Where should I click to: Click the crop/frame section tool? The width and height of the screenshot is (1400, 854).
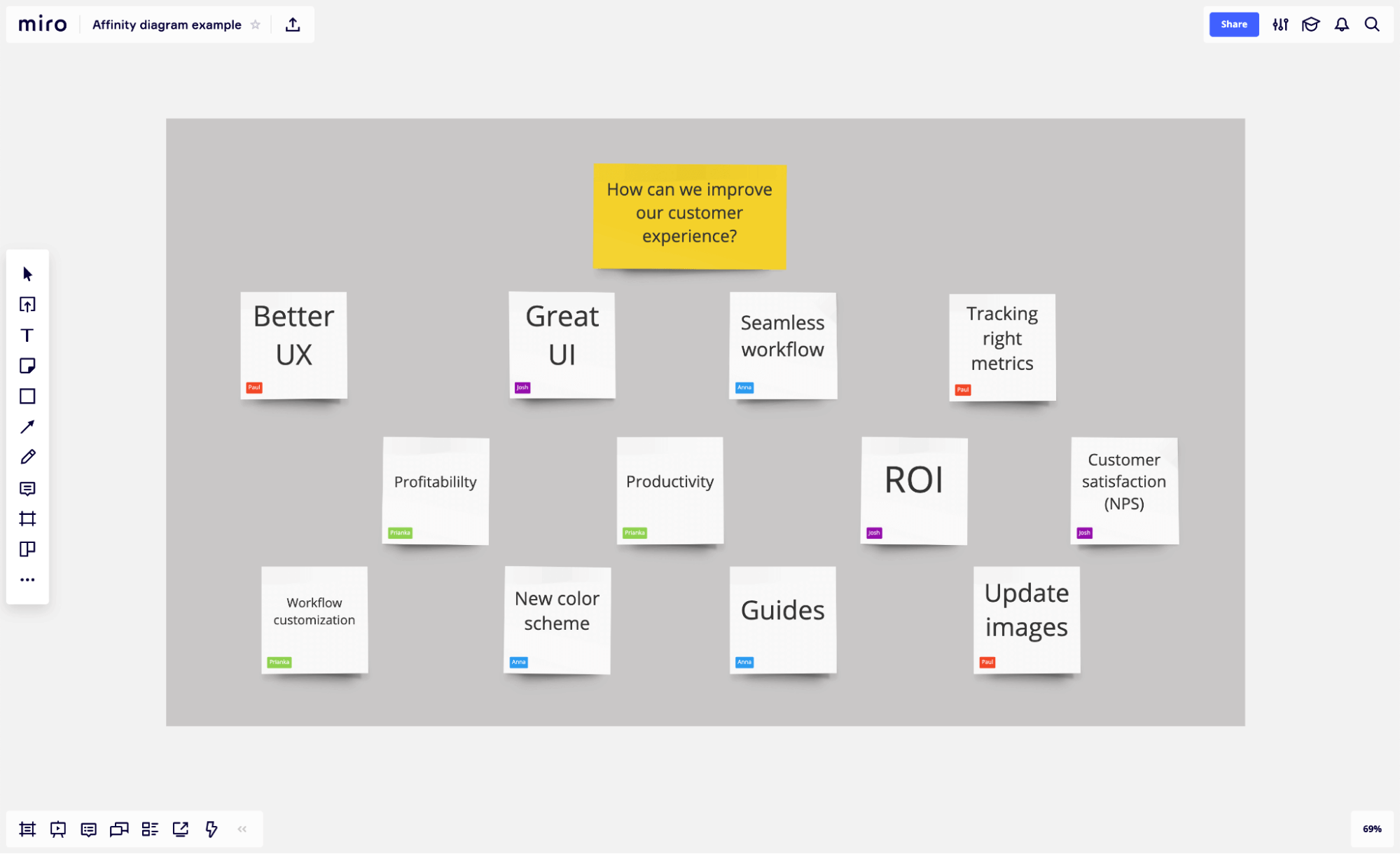pyautogui.click(x=27, y=519)
